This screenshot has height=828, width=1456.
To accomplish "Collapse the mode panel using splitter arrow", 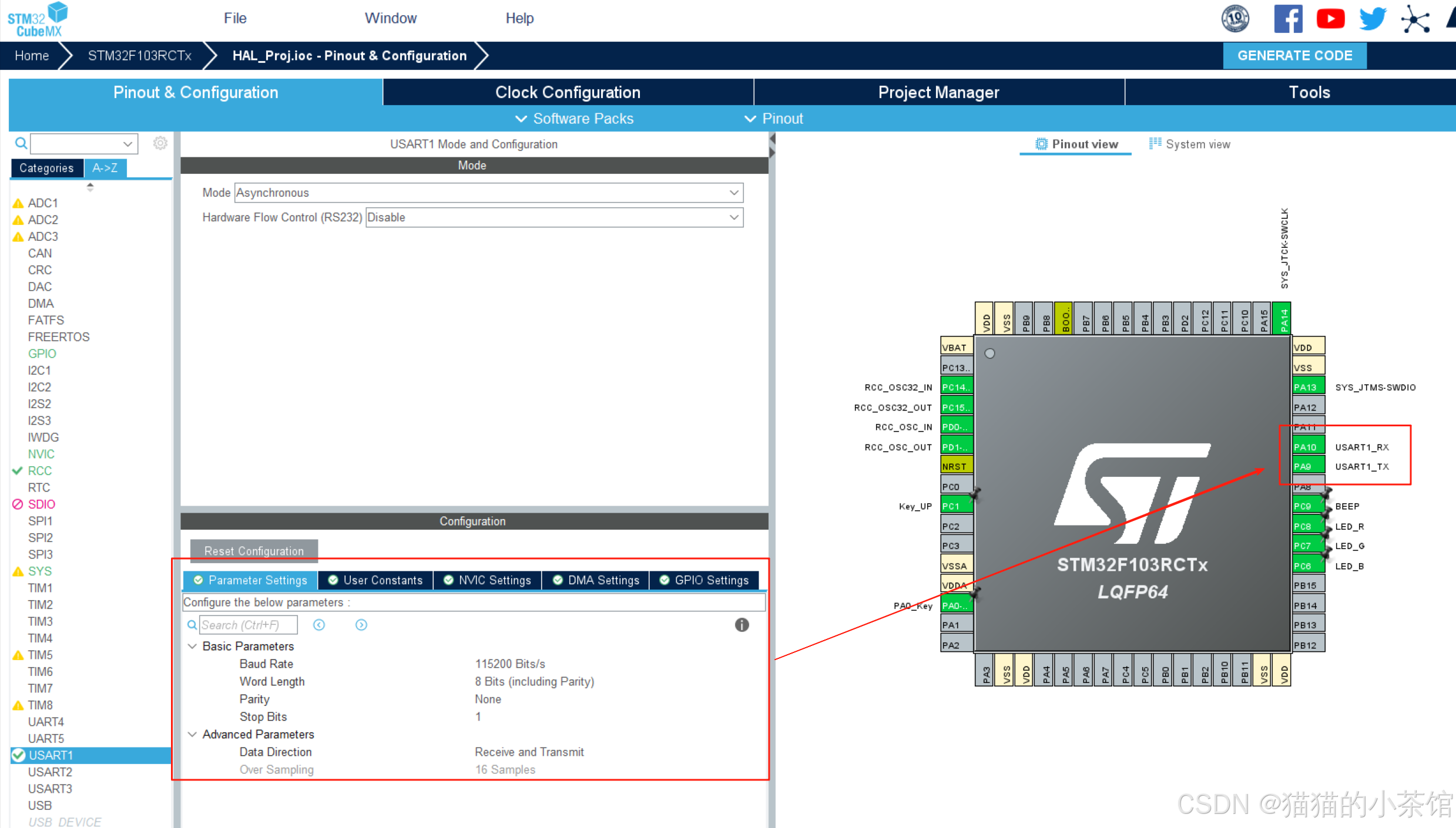I will 772,139.
